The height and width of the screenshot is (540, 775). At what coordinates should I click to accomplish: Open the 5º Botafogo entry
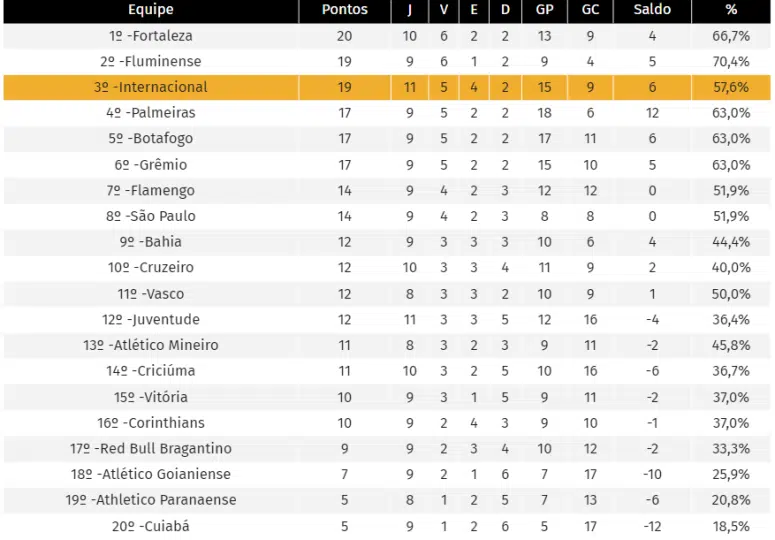(151, 139)
